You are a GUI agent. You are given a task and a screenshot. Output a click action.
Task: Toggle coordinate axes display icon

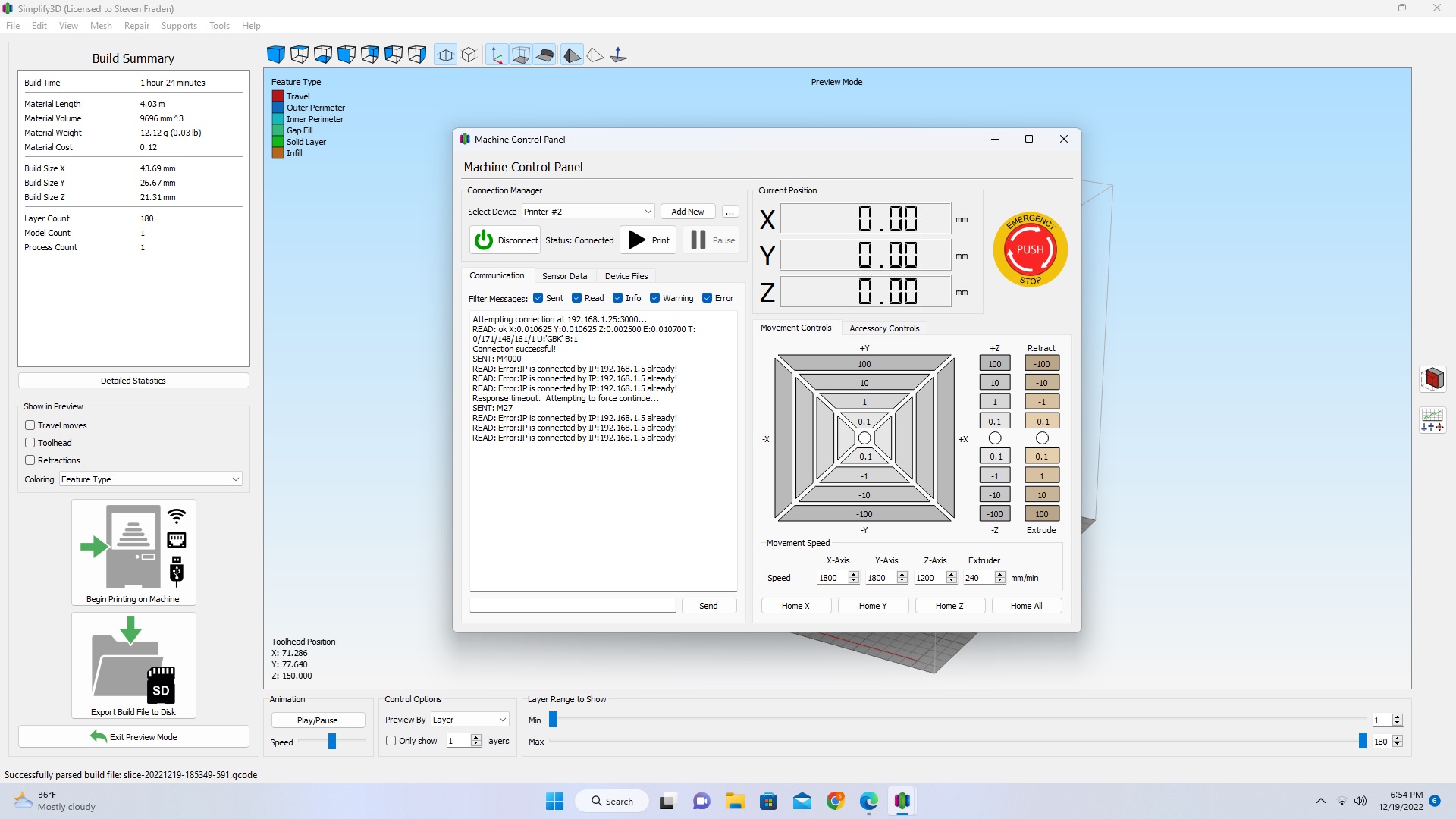click(x=497, y=55)
